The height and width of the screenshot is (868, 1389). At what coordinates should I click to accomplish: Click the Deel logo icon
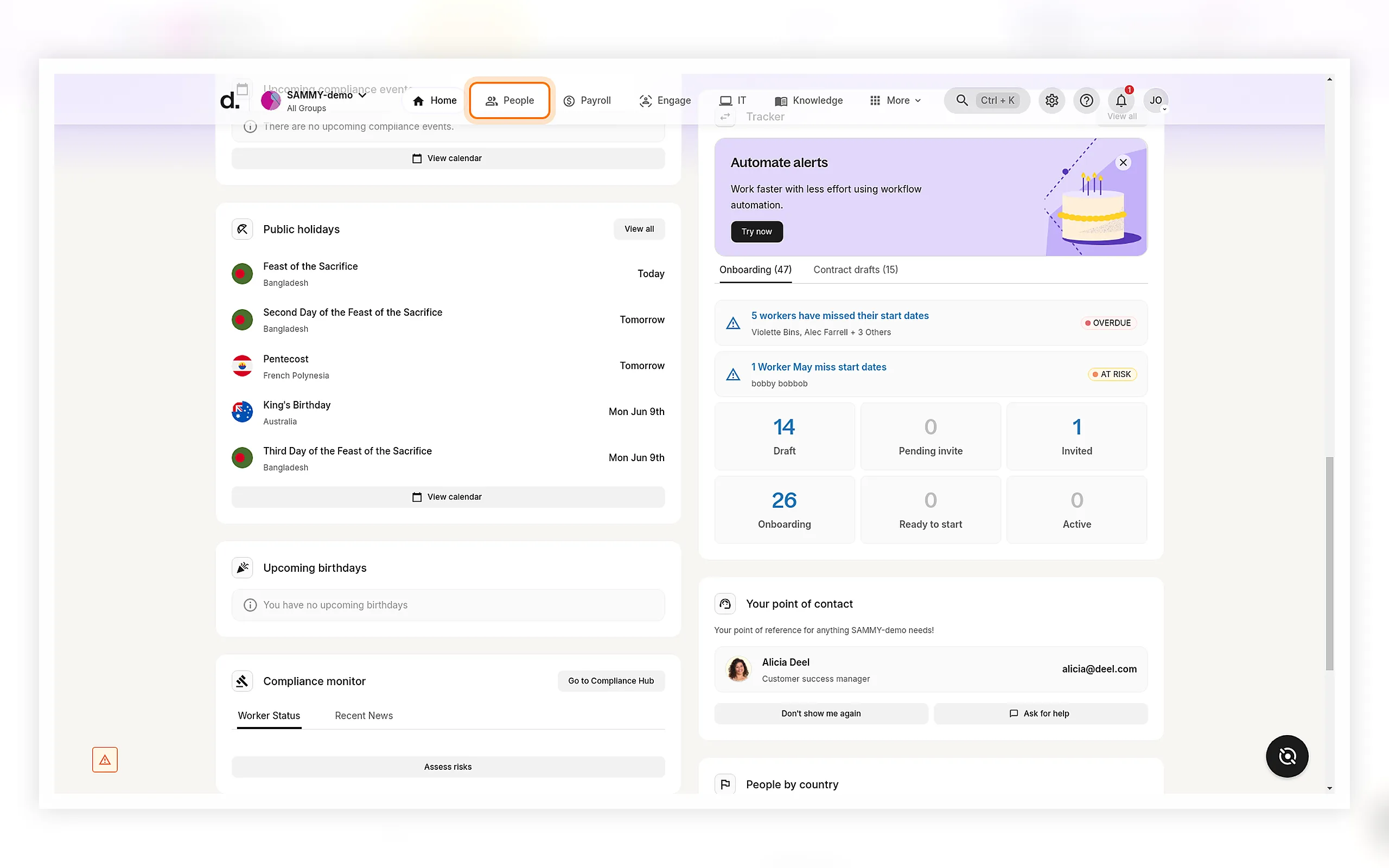[x=230, y=100]
